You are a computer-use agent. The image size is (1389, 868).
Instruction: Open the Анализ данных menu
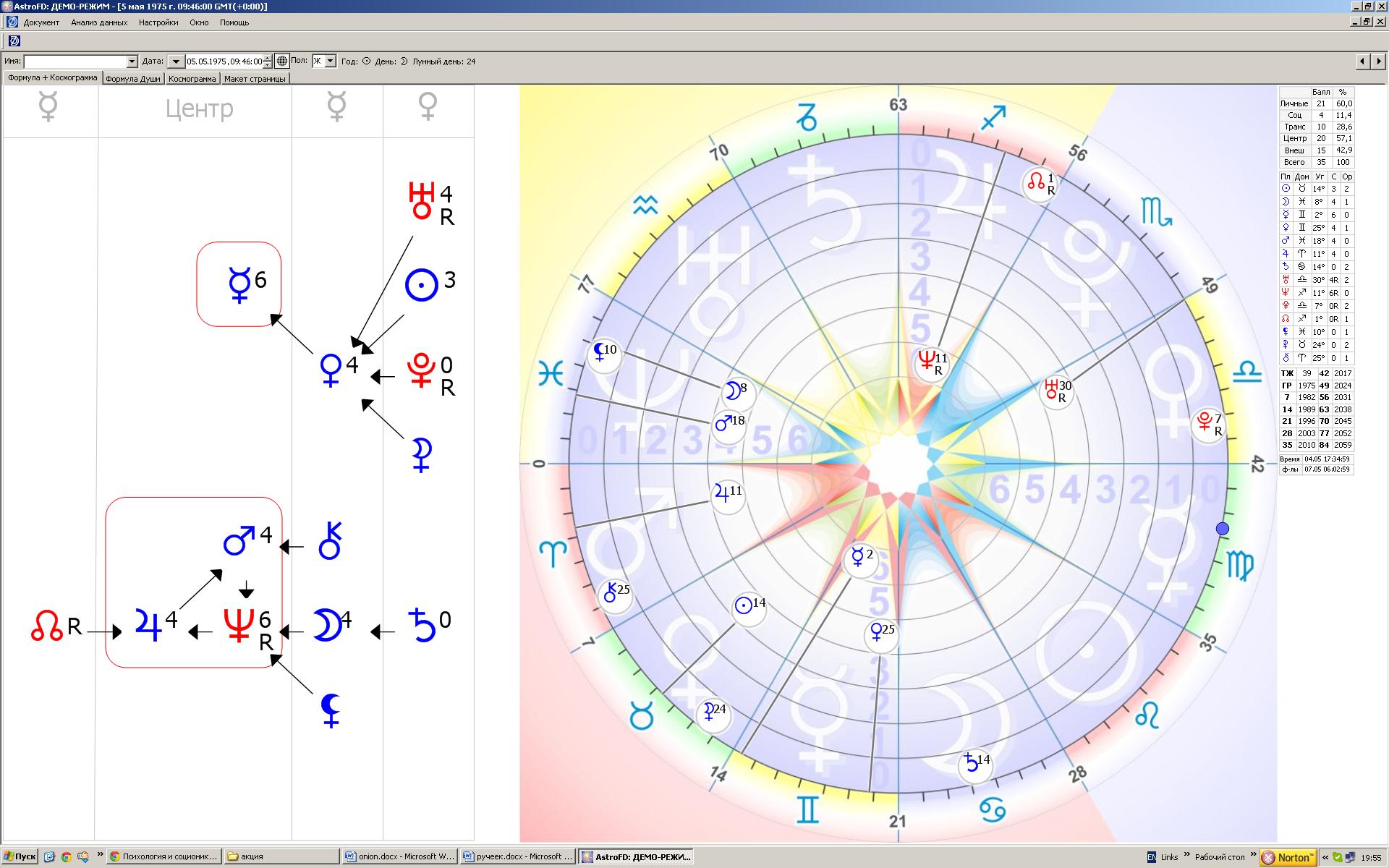(x=99, y=22)
